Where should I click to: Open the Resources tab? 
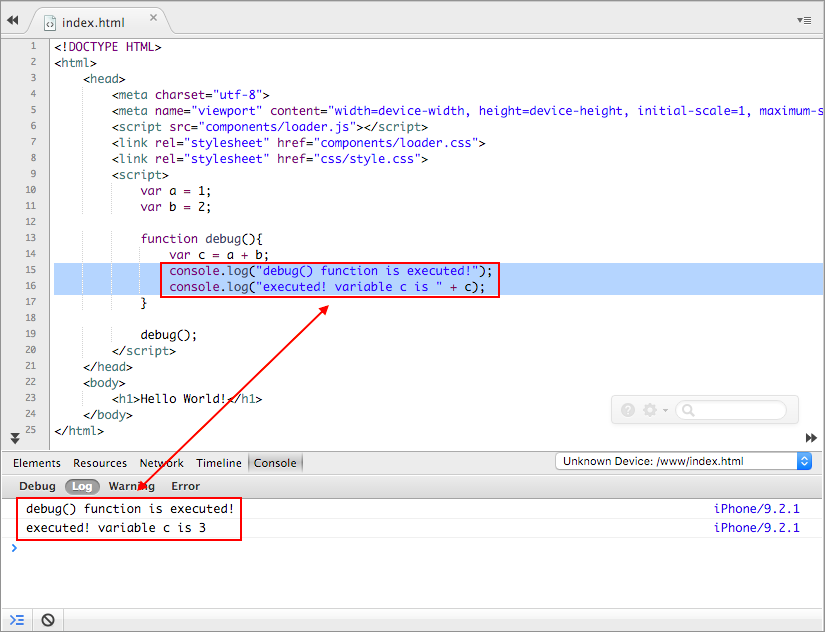click(x=100, y=463)
